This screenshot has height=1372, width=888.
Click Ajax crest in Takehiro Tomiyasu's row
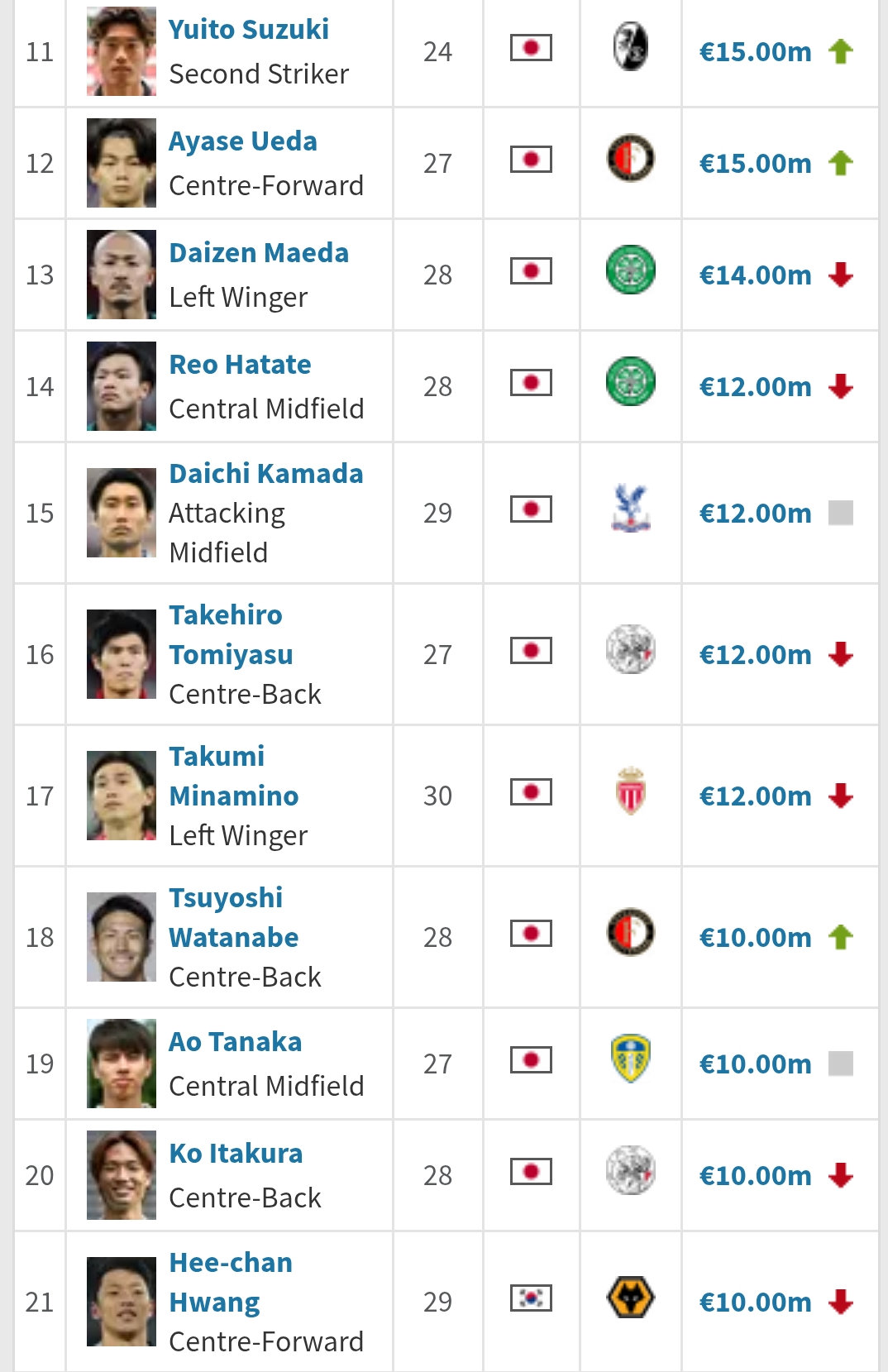630,650
